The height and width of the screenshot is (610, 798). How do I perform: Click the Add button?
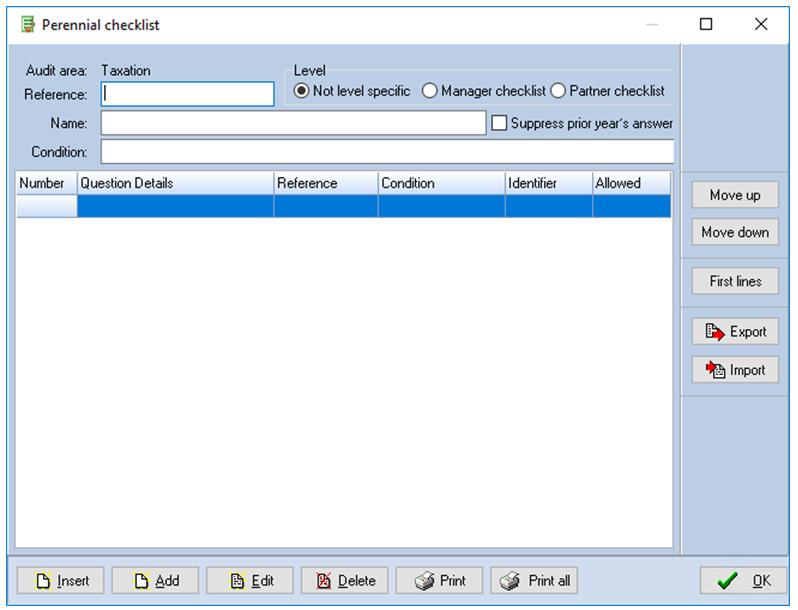coord(155,580)
